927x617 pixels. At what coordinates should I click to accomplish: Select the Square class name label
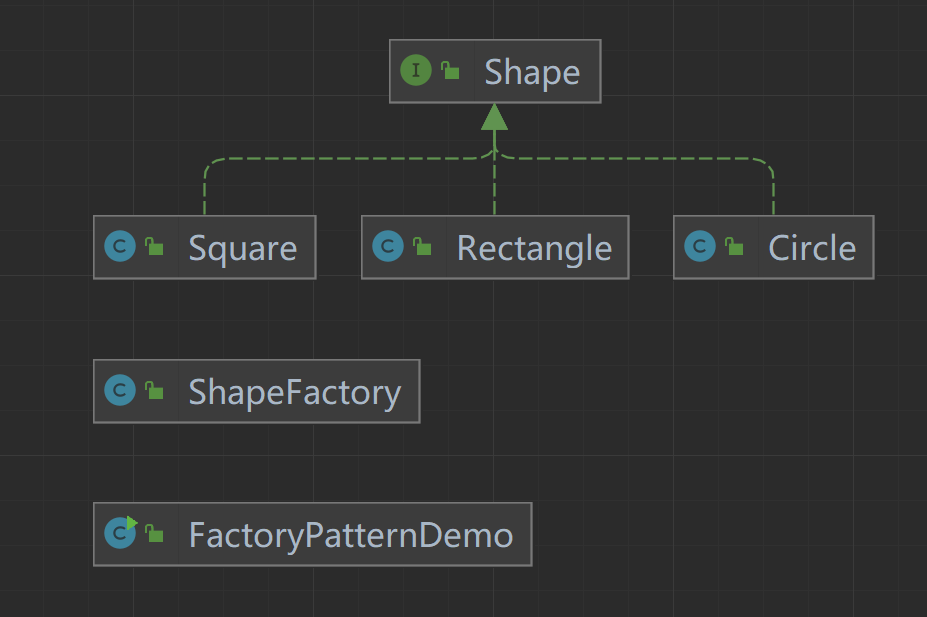(x=242, y=248)
